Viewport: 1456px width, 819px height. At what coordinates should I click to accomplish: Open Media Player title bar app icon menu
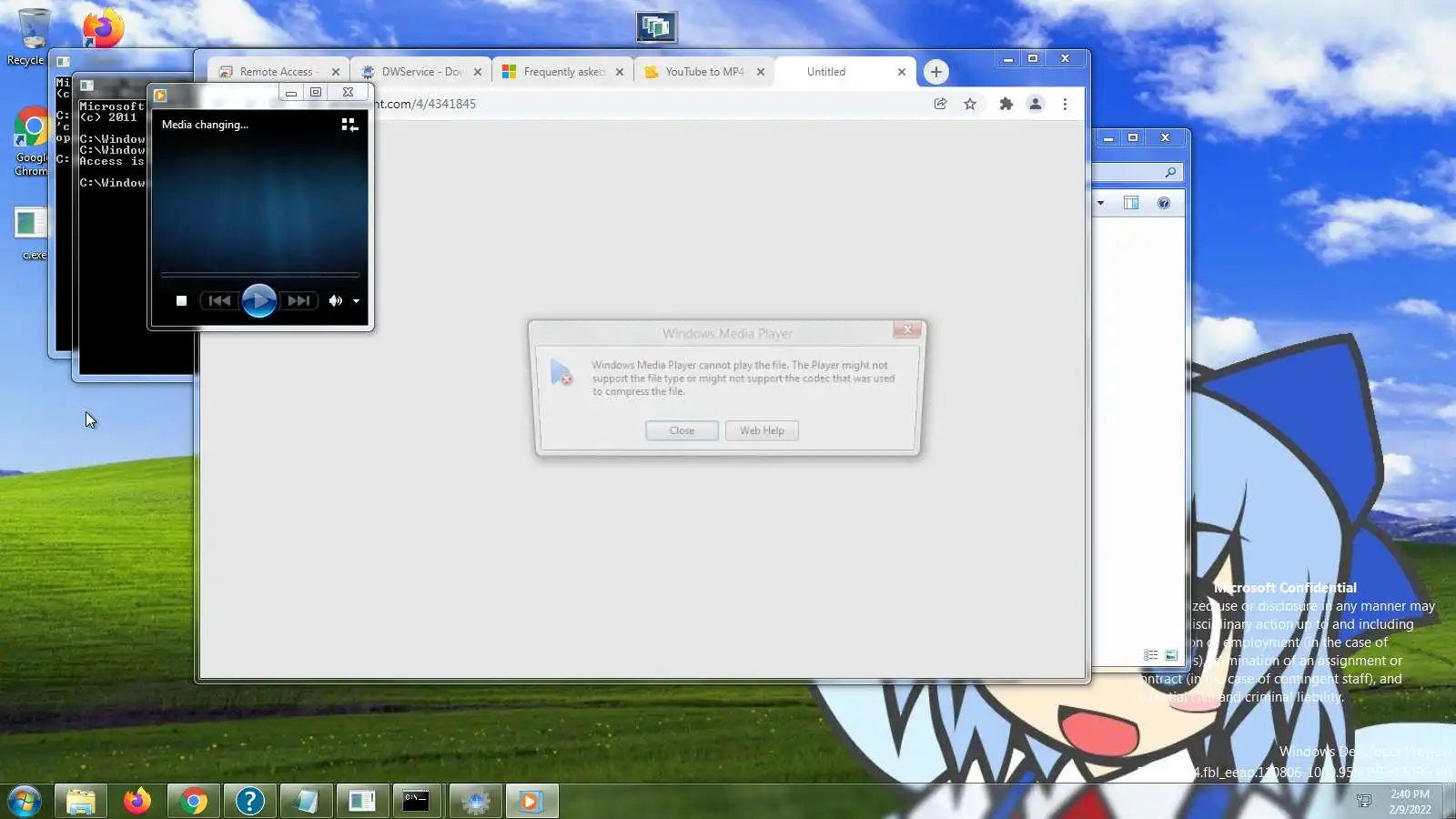[160, 94]
